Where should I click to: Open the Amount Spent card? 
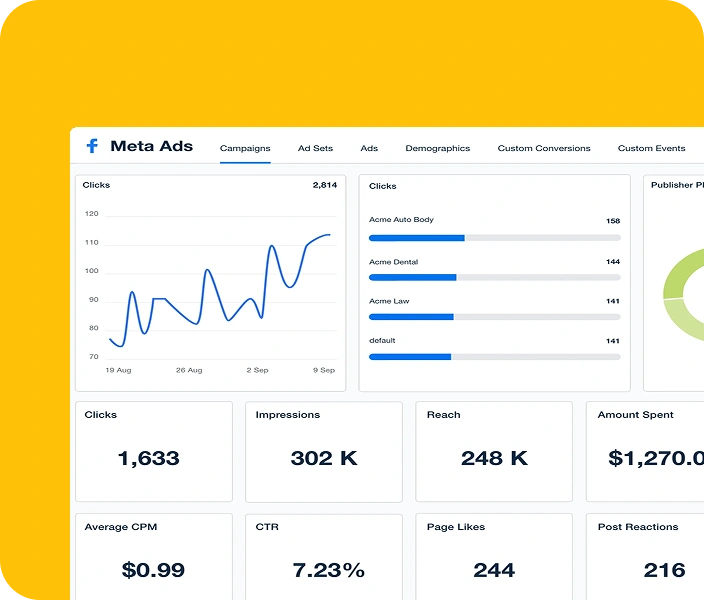646,451
